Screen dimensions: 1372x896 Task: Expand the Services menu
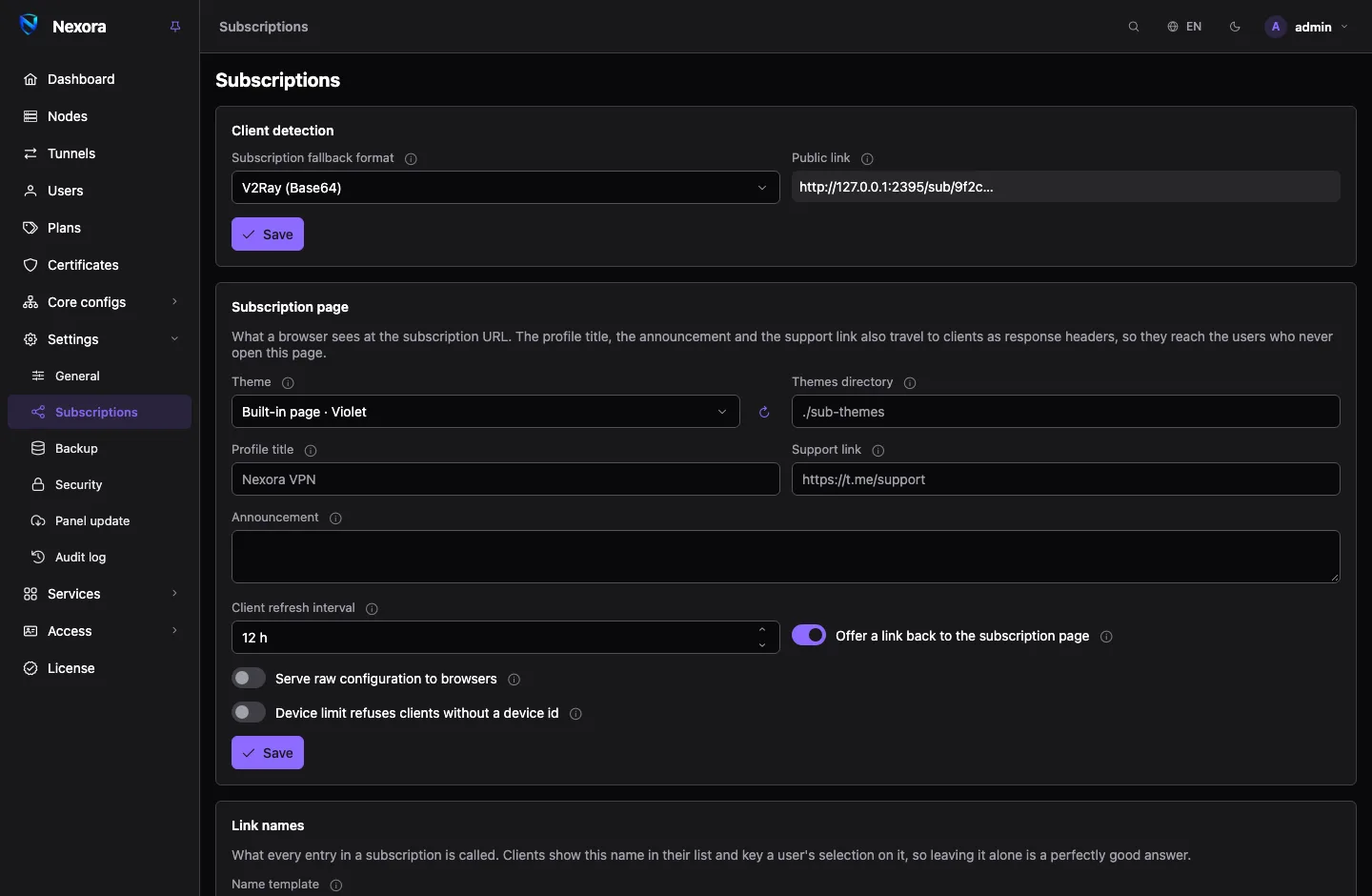[99, 594]
